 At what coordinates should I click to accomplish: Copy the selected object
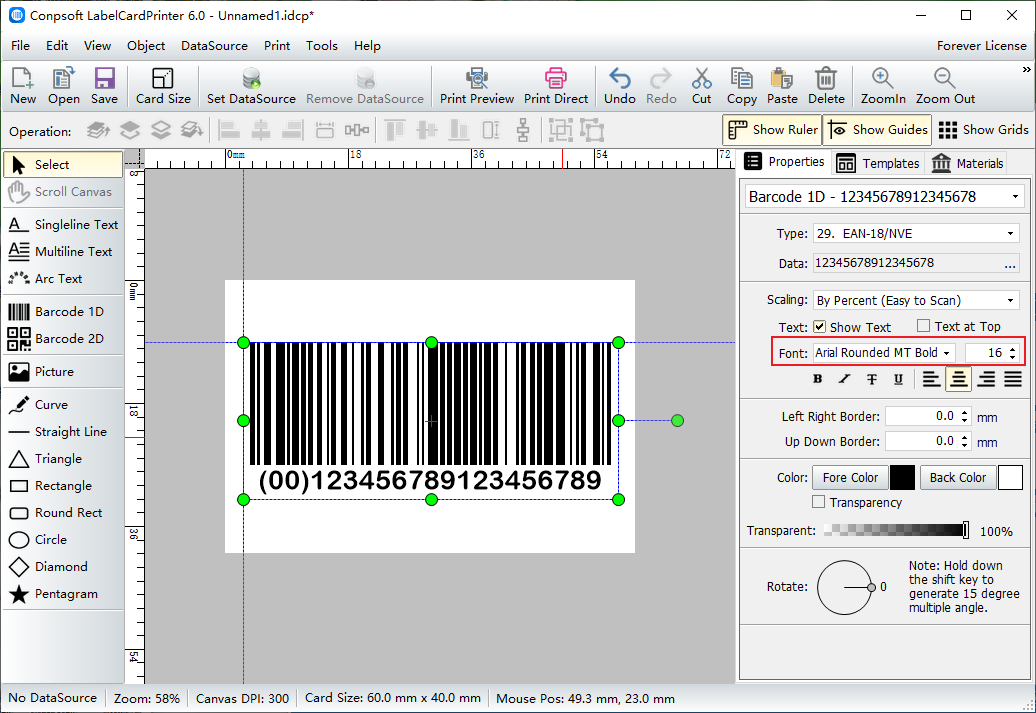coord(741,86)
